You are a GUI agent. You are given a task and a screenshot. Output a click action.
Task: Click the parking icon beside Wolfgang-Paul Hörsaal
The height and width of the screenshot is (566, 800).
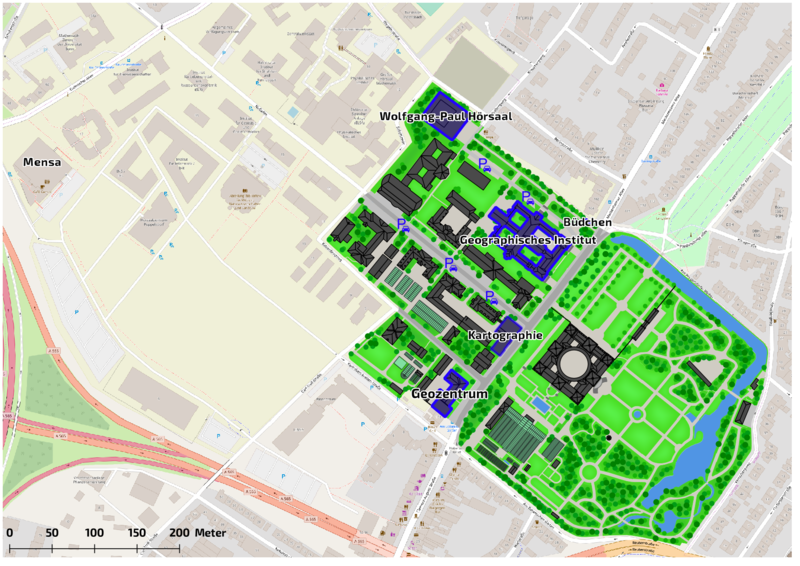[484, 164]
